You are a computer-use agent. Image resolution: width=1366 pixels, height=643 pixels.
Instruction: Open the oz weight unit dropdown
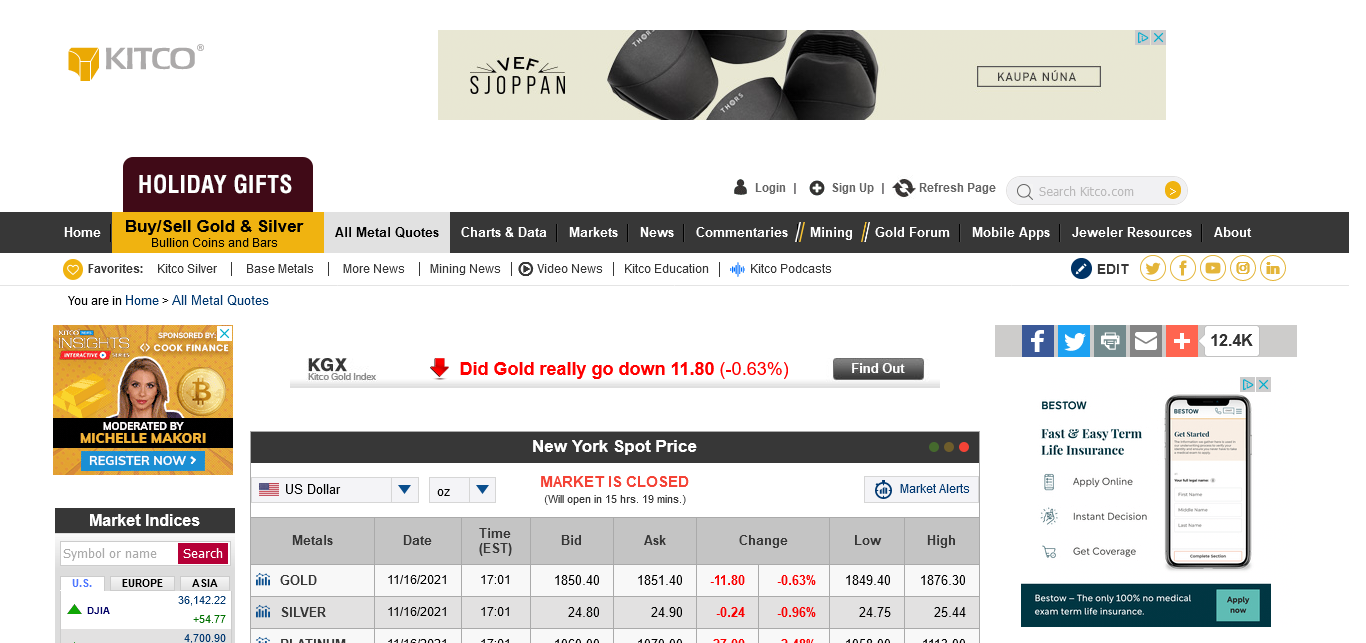[x=483, y=490]
